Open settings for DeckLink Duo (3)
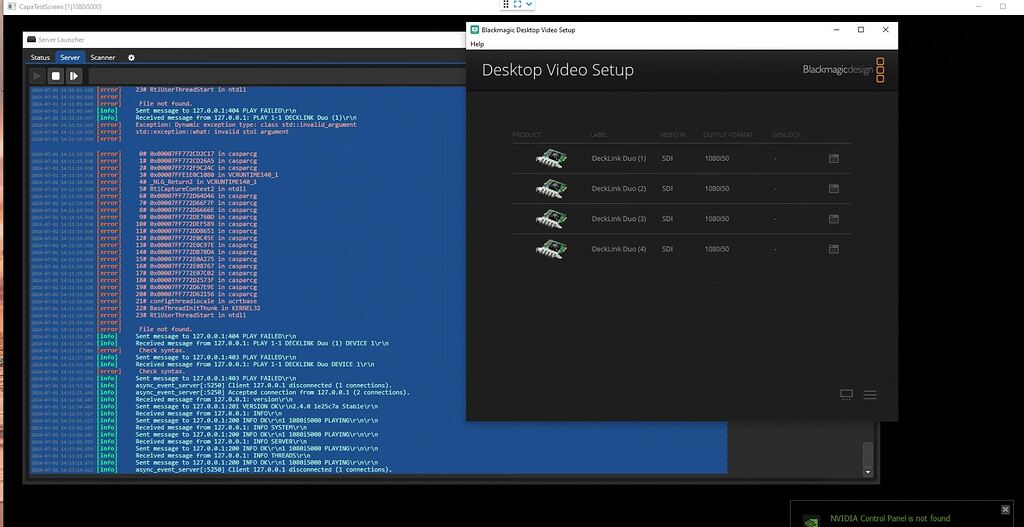The image size is (1024, 527). point(833,218)
